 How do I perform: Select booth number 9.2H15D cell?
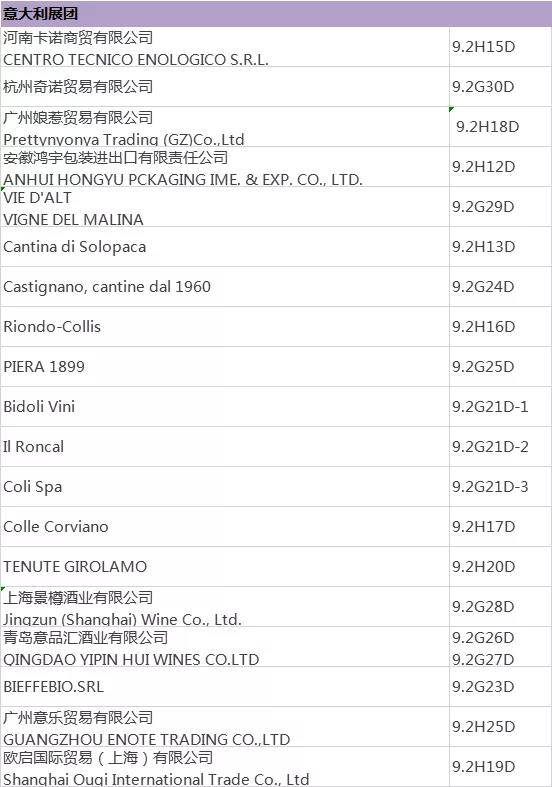(x=500, y=47)
